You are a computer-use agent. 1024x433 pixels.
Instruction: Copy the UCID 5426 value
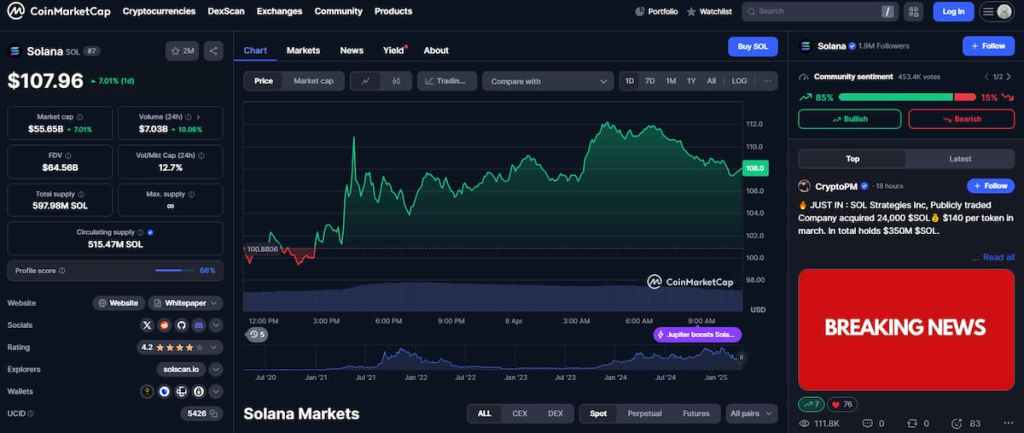tap(214, 413)
